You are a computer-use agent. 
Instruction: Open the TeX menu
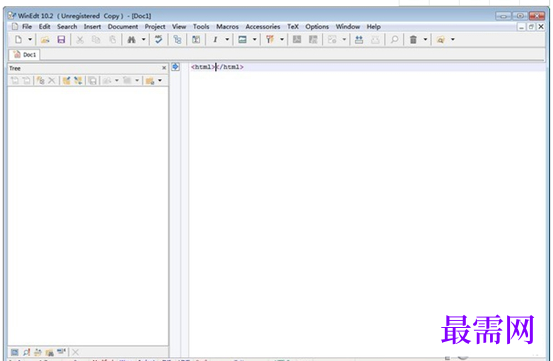293,26
